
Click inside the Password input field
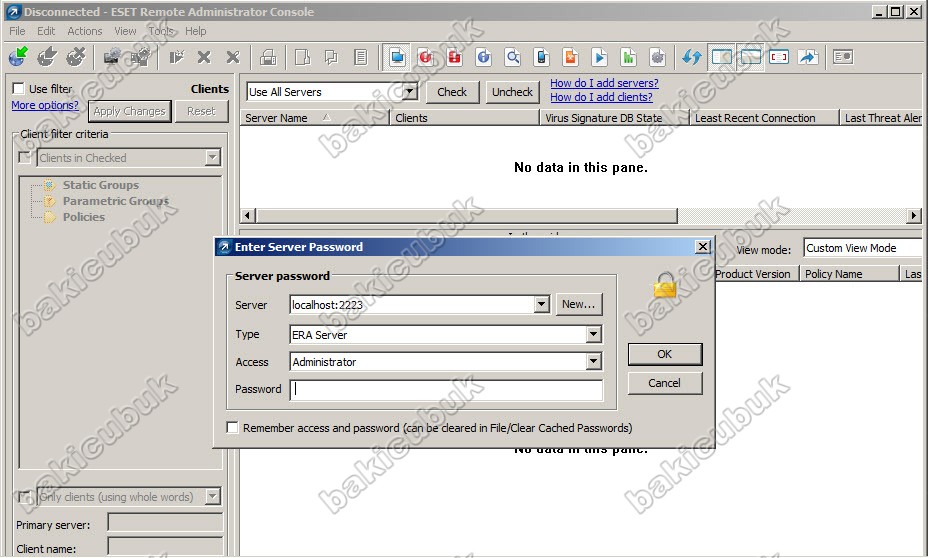(446, 389)
